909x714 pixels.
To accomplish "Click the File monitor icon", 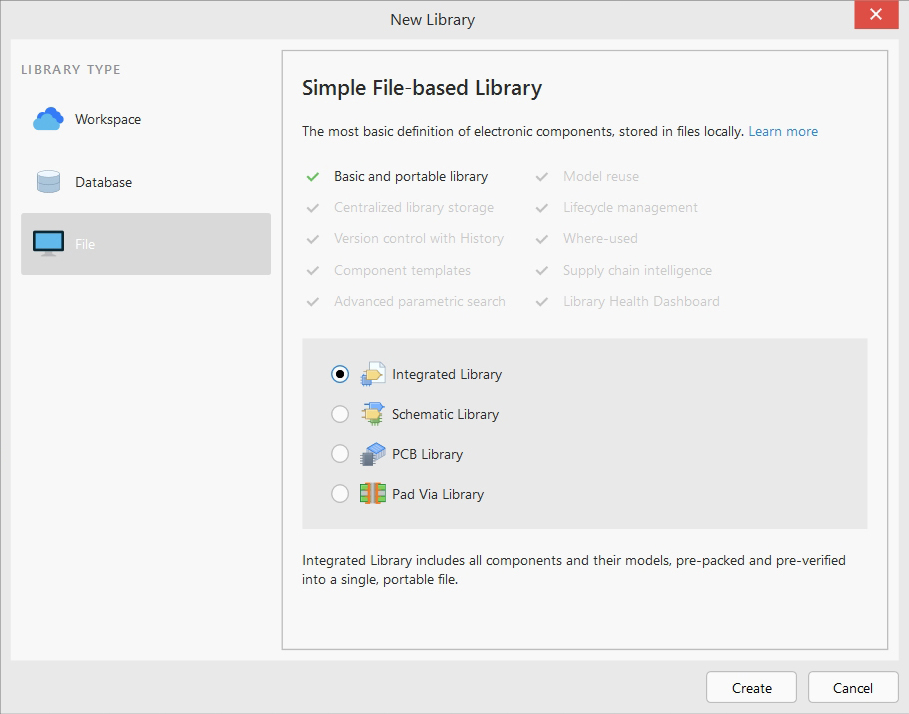I will click(x=48, y=243).
